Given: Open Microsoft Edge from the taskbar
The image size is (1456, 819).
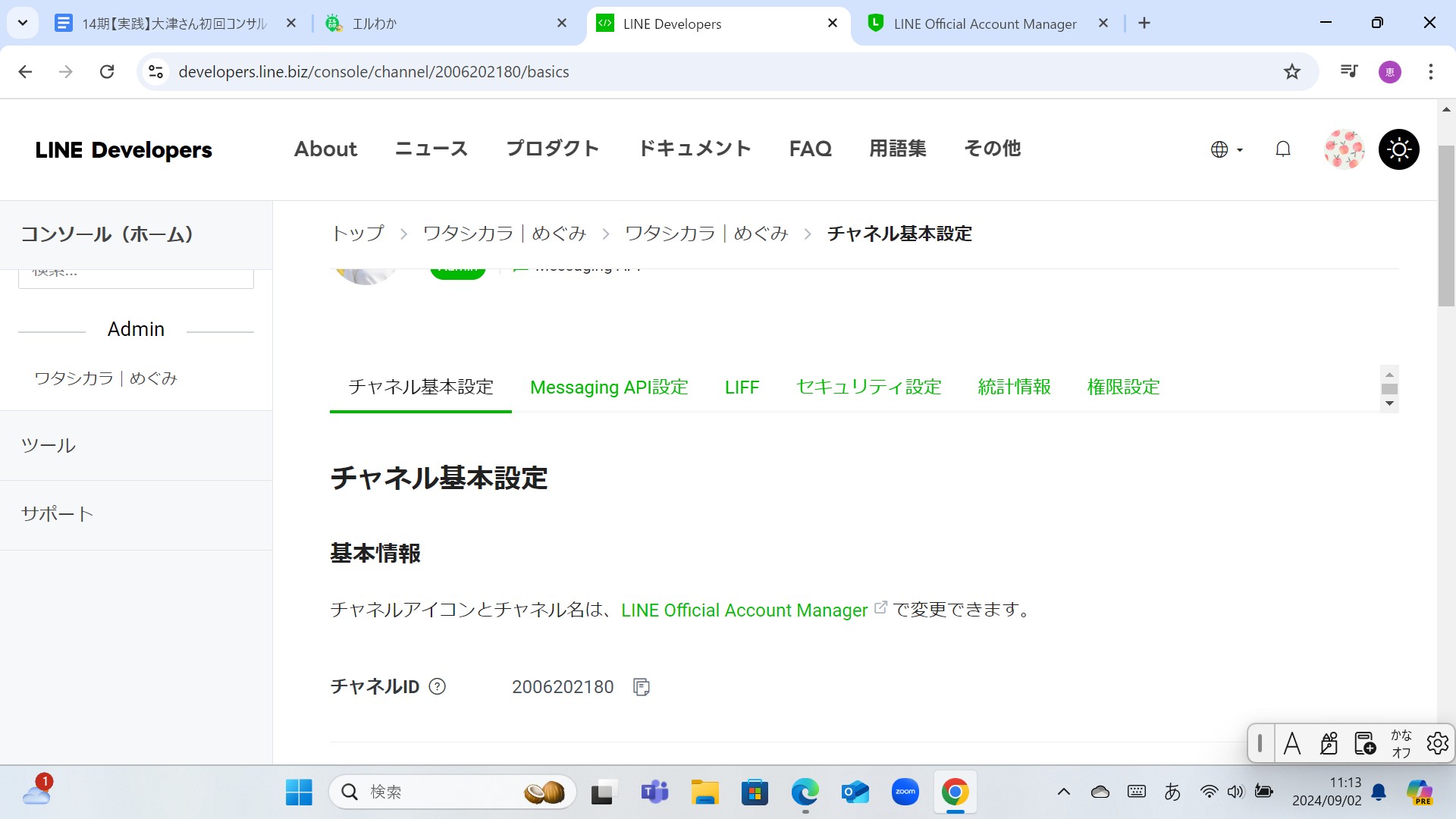Looking at the screenshot, I should (805, 792).
